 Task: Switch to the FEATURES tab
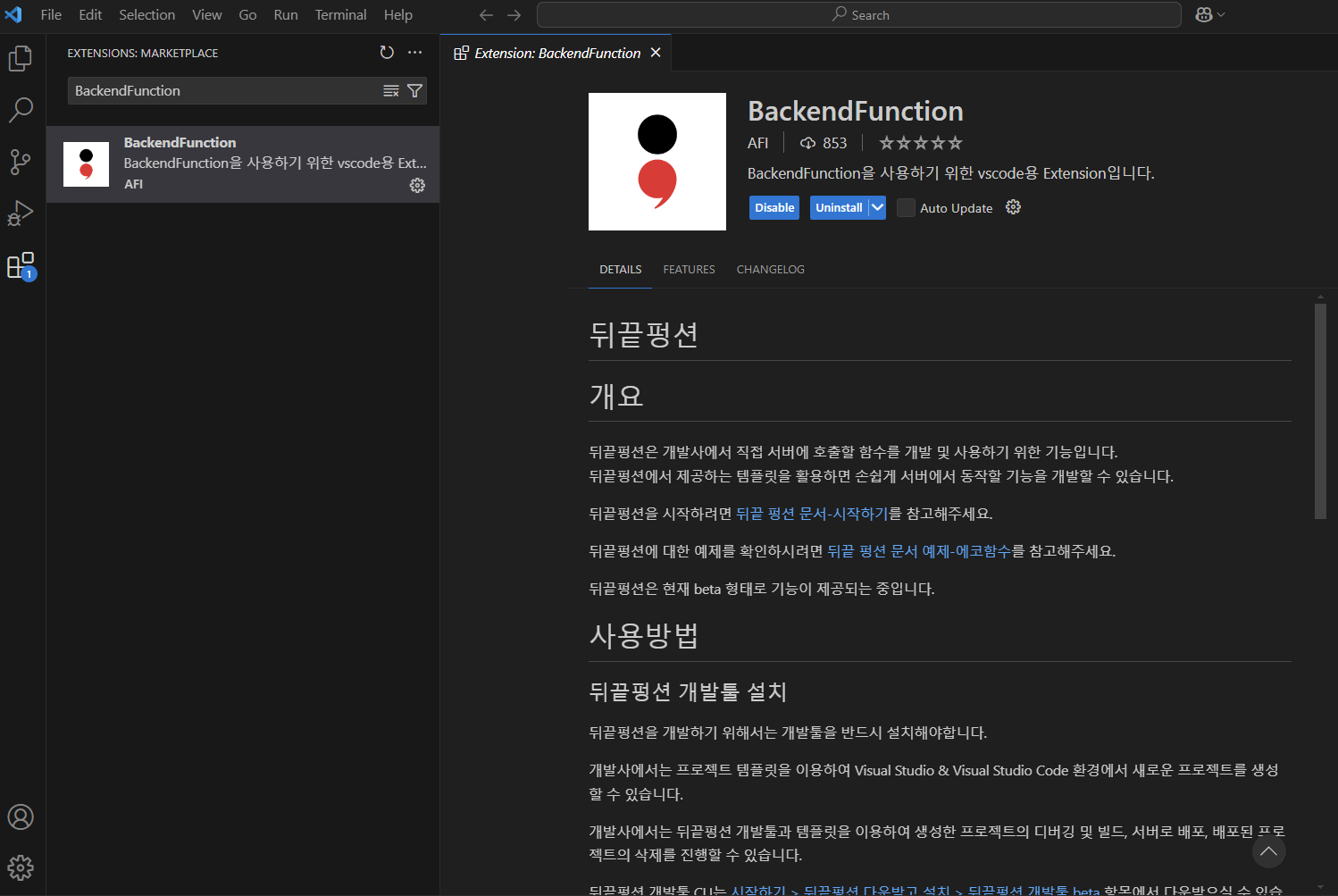pos(689,270)
